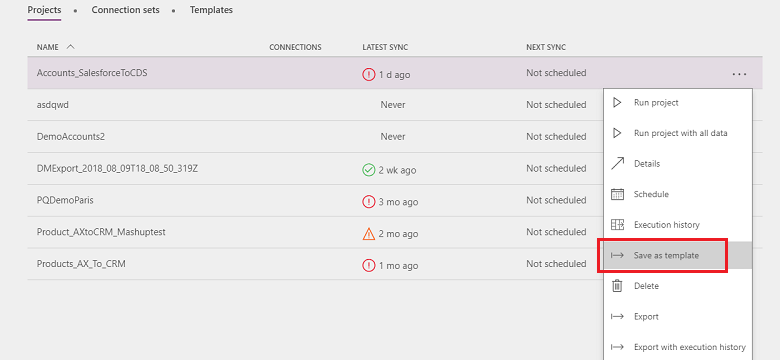Open the ellipsis menu for Accounts_SalesforceToCDS
This screenshot has width=780, height=360.
[739, 74]
